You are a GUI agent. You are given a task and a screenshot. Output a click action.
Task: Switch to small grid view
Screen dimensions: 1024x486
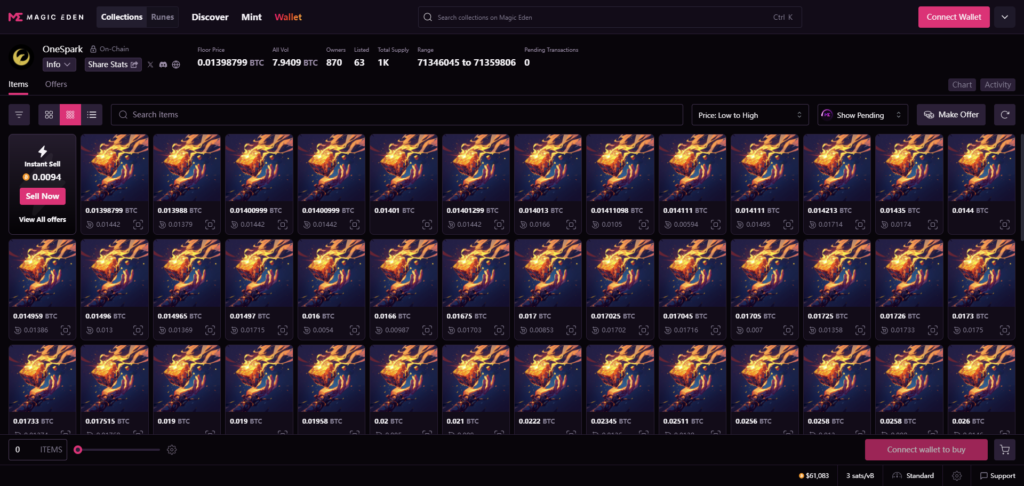point(71,115)
